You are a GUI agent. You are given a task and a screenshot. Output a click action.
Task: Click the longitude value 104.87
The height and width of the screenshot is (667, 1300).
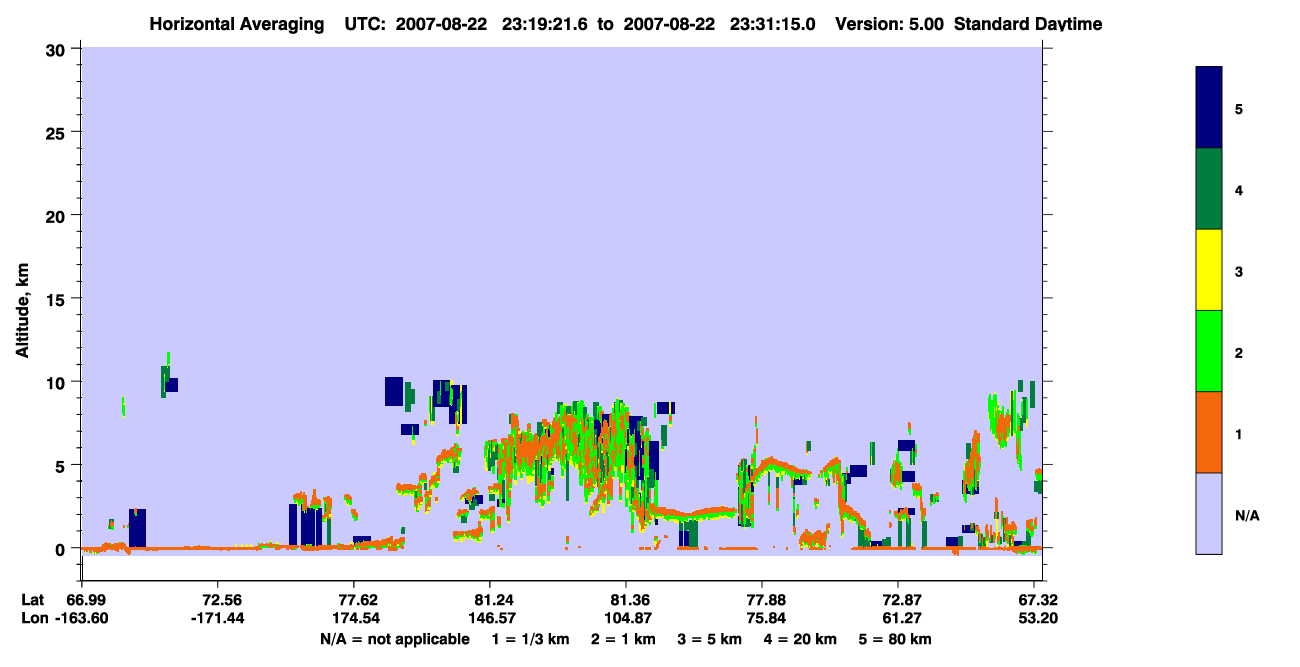click(626, 618)
